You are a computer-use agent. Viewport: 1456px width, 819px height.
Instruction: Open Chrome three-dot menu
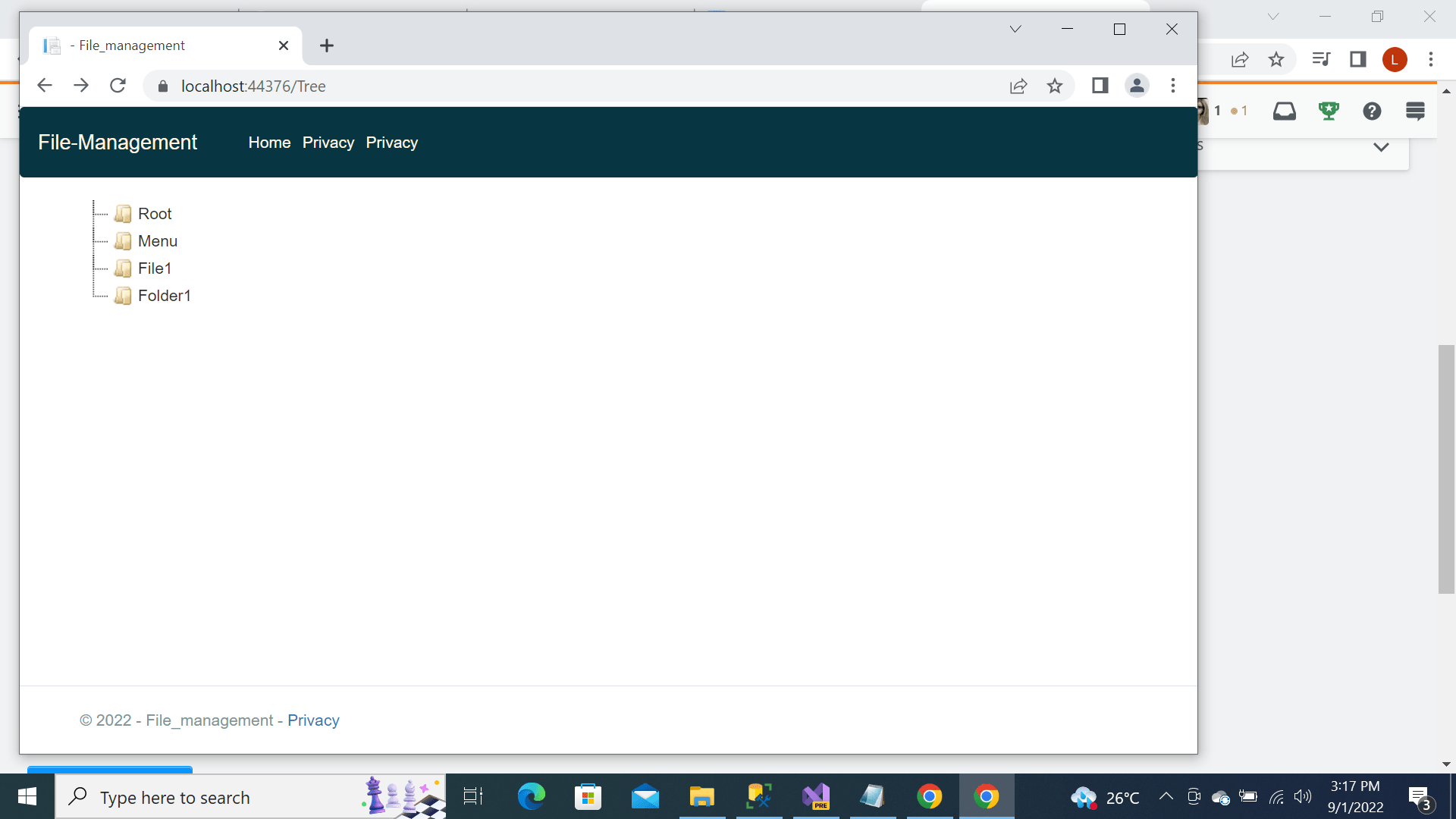pyautogui.click(x=1172, y=86)
